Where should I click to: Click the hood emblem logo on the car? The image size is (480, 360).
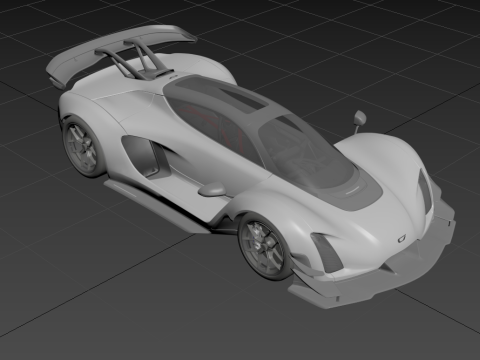402,238
